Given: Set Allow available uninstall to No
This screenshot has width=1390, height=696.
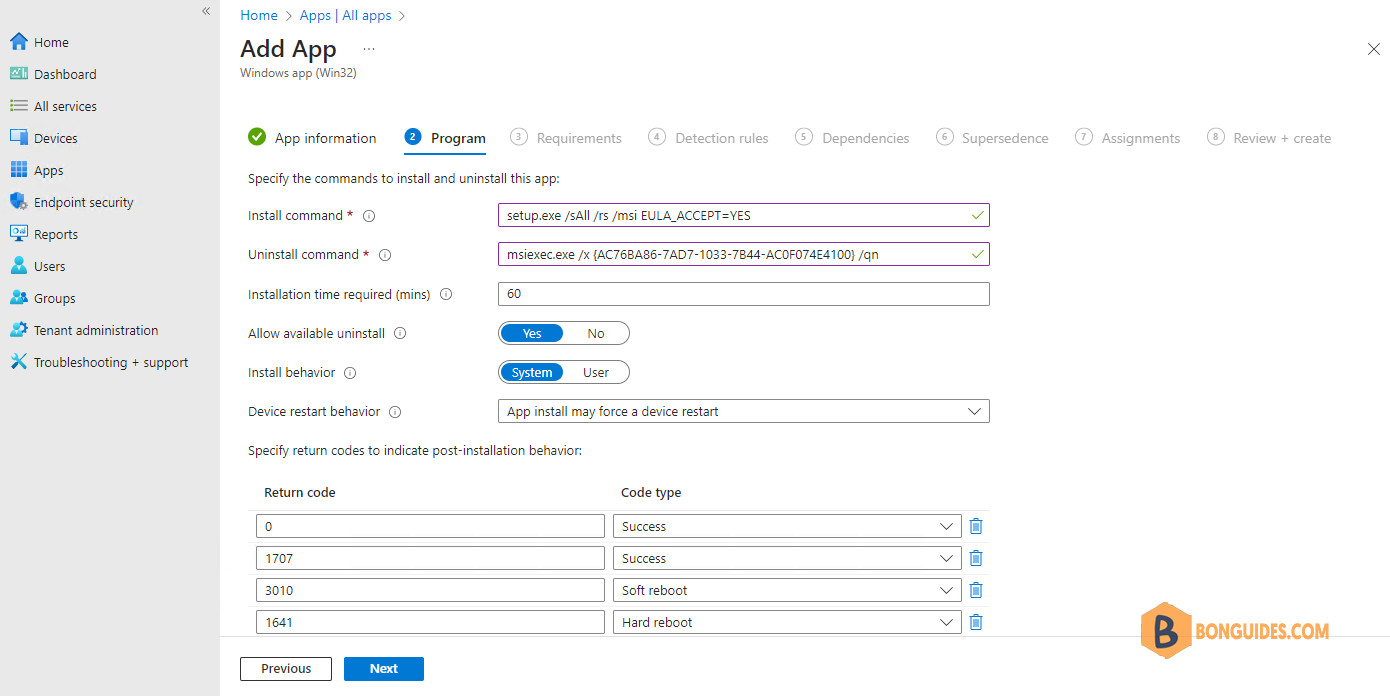Looking at the screenshot, I should click(596, 333).
